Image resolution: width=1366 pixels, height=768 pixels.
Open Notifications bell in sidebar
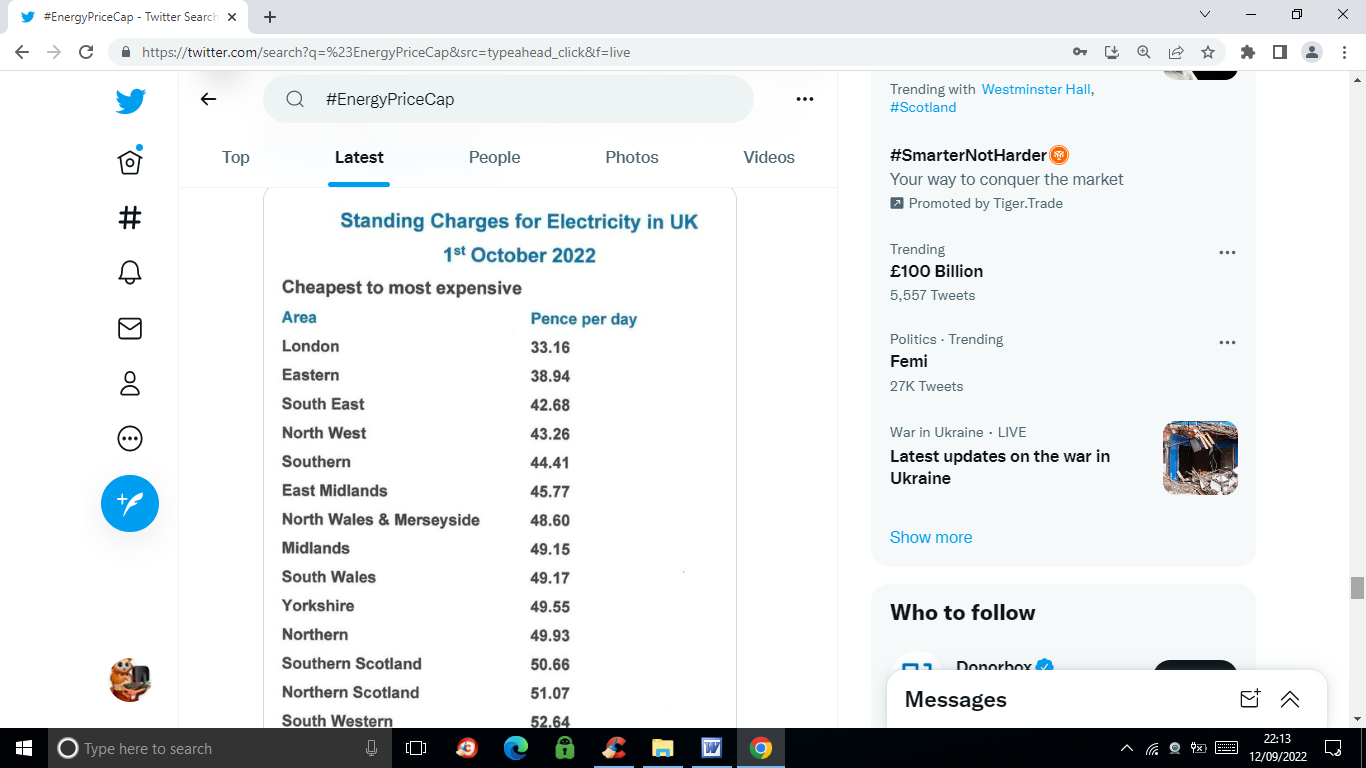point(130,272)
